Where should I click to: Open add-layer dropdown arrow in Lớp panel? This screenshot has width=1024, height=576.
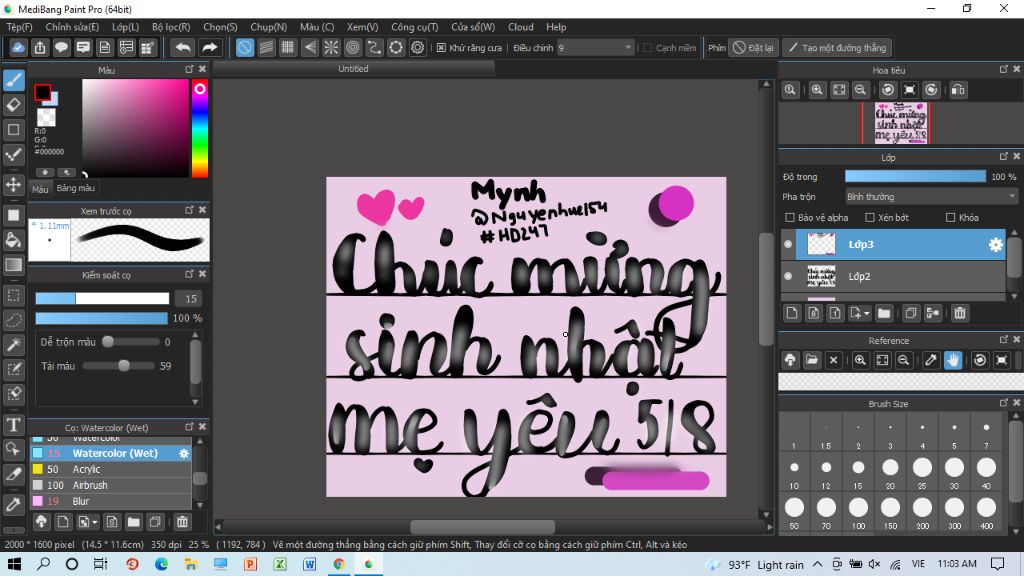tap(867, 314)
